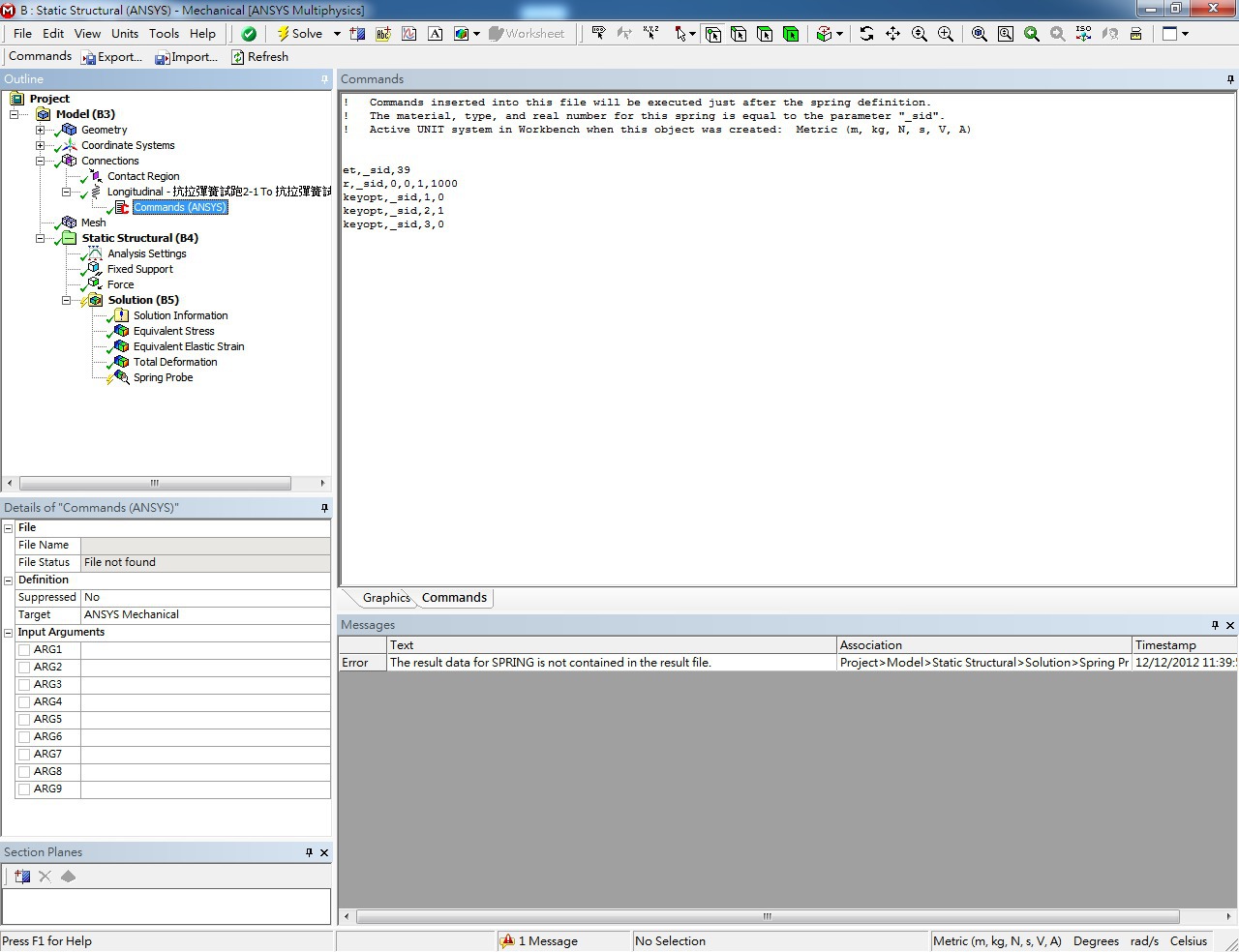Collapse the Input Arguments section
Viewport: 1239px width, 952px height.
[9, 633]
